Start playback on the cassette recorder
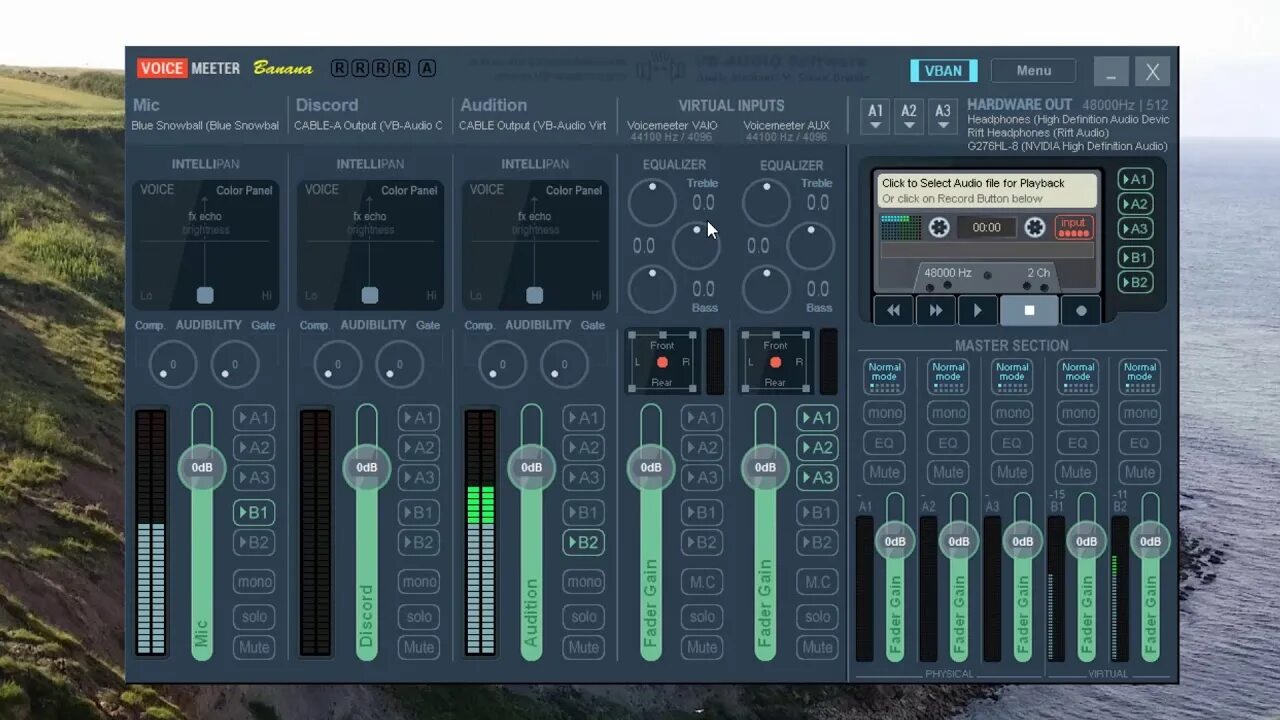The height and width of the screenshot is (720, 1280). [978, 311]
